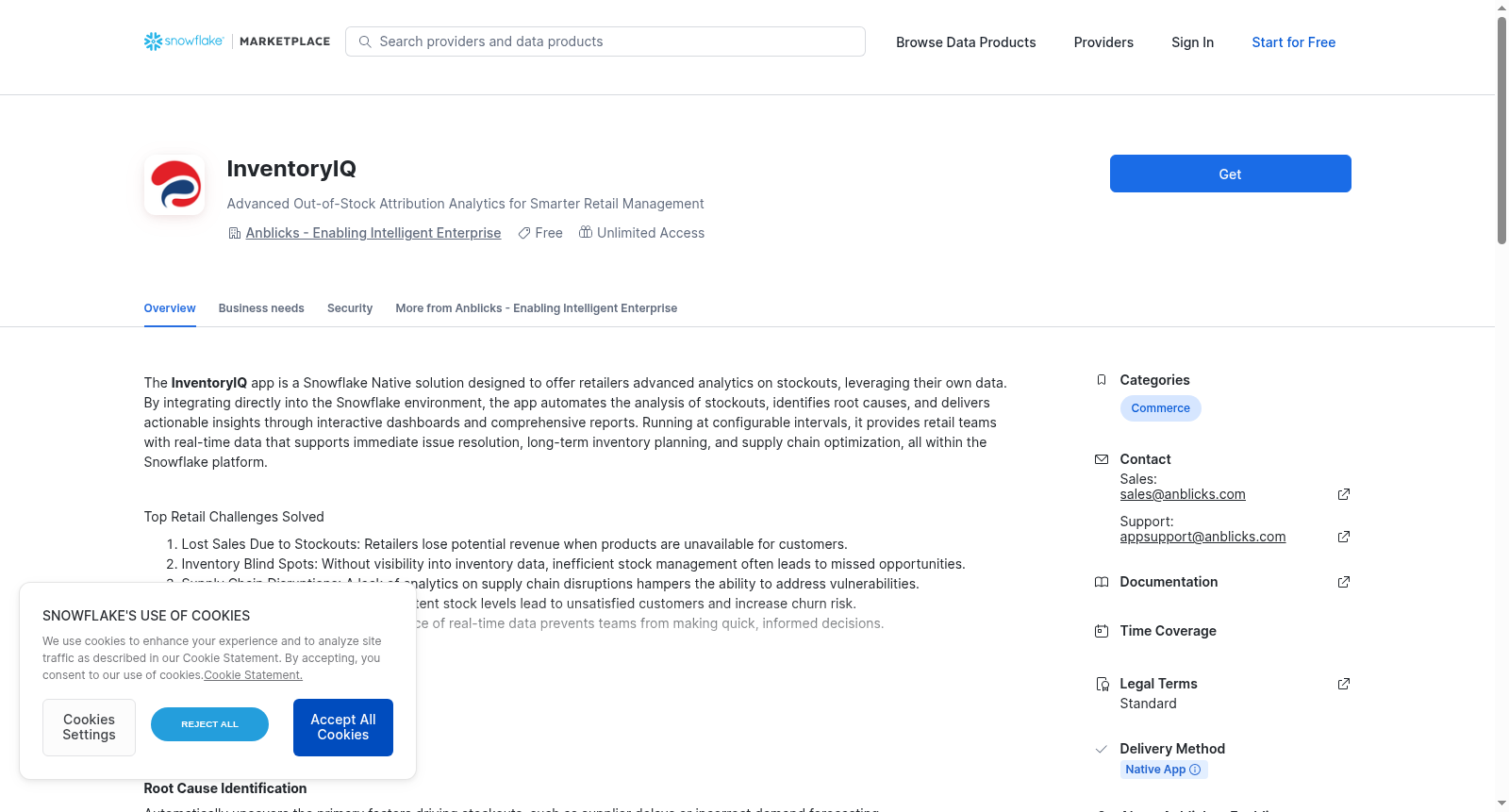The image size is (1509, 812).
Task: Click the MARKETPLACE header text
Action: tap(285, 41)
